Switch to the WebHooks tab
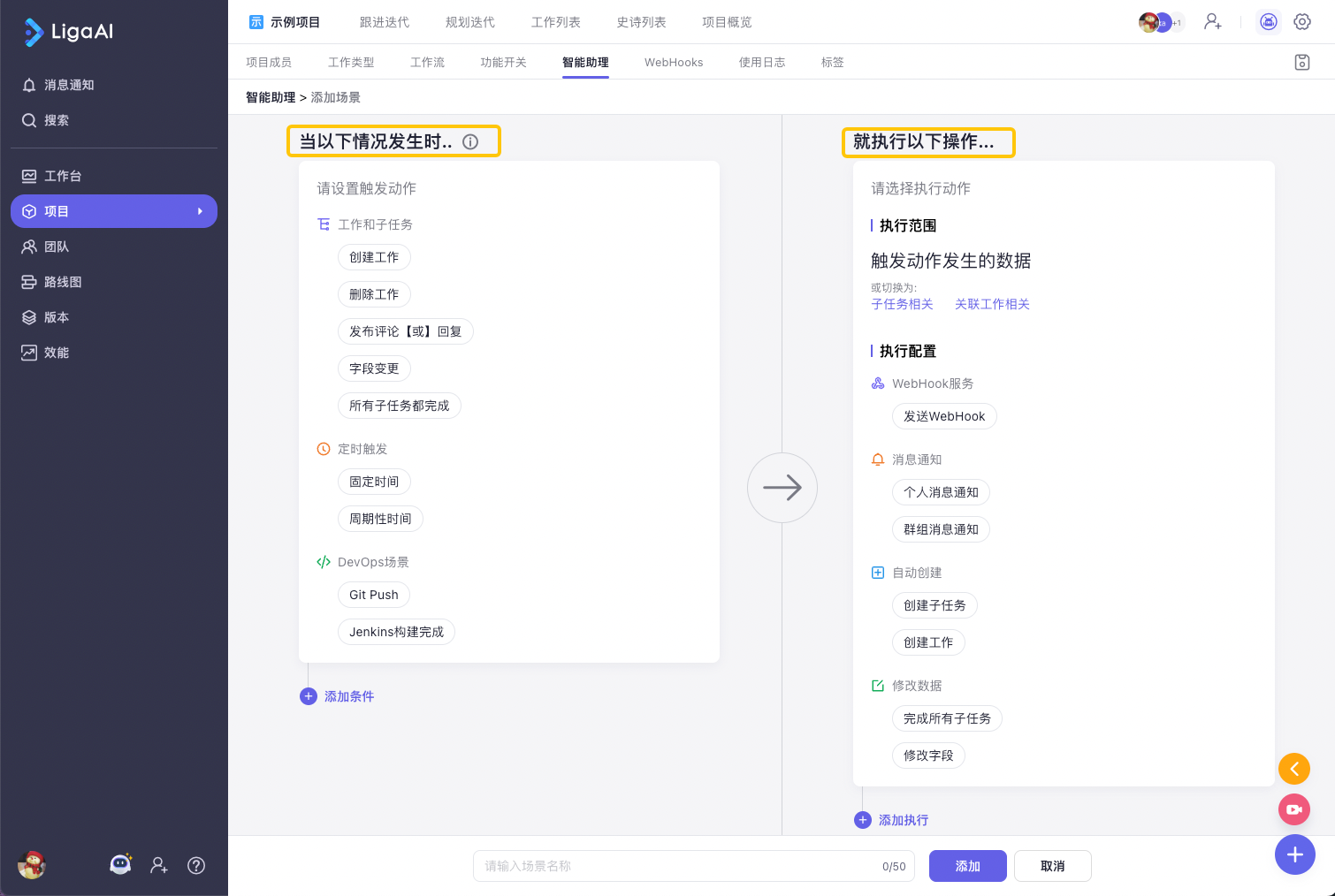Image resolution: width=1335 pixels, height=896 pixels. pos(673,62)
